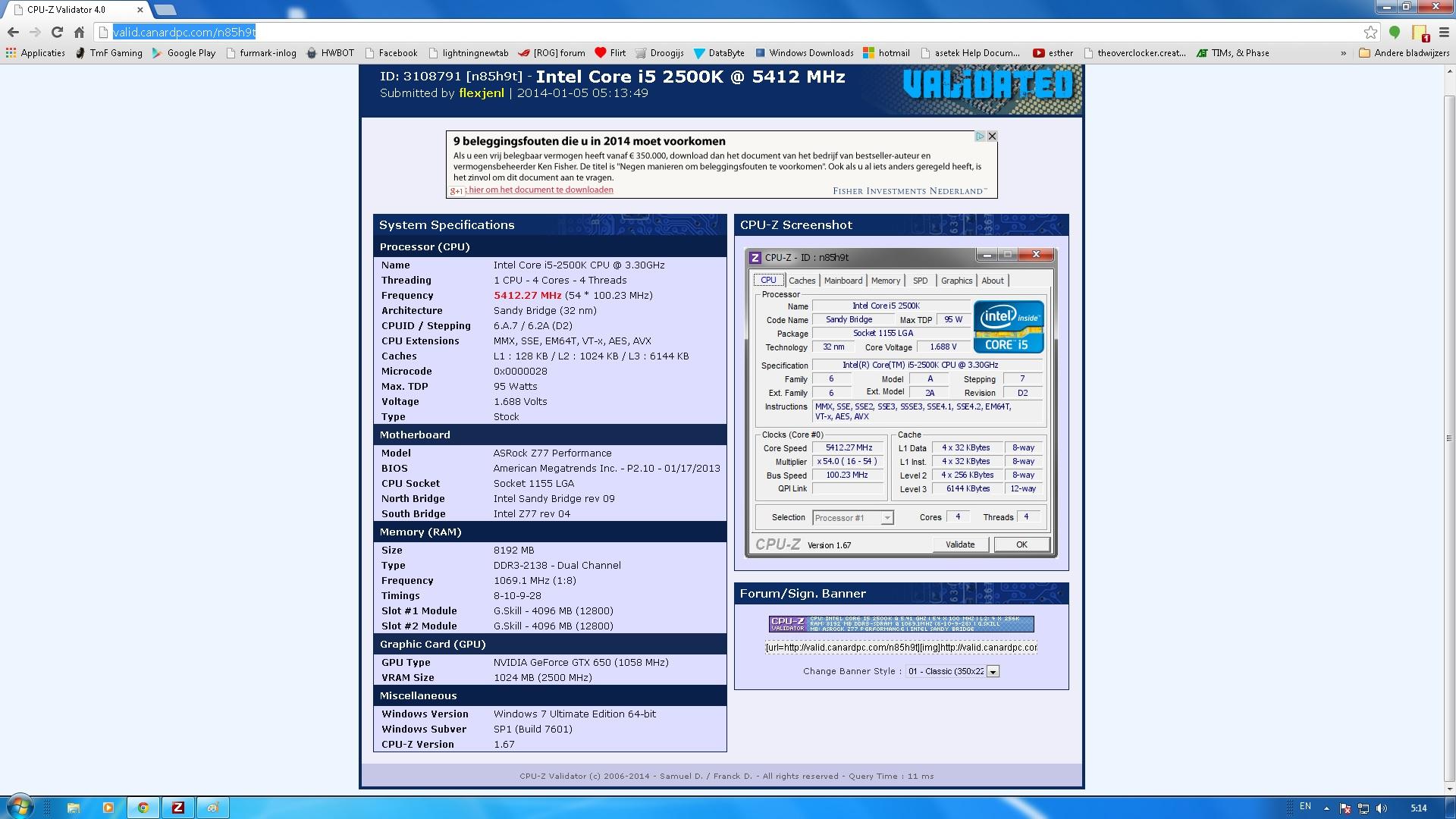Click the volume speaker tray icon
The width and height of the screenshot is (1456, 819).
[x=1382, y=808]
